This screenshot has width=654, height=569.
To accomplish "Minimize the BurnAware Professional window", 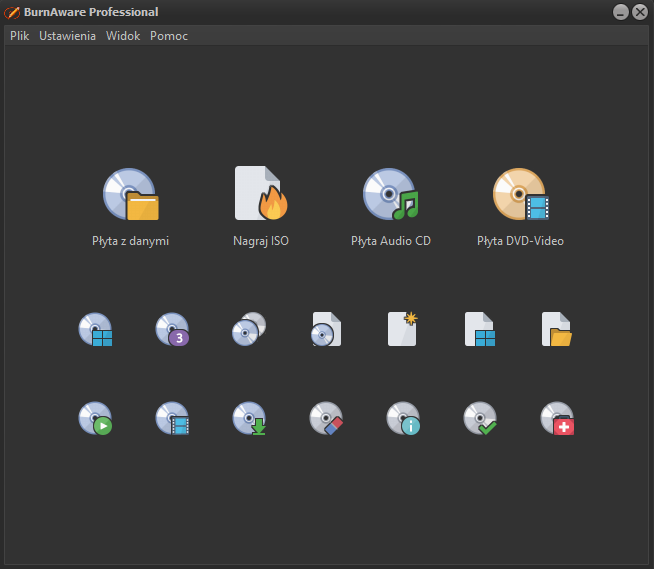I will [621, 12].
